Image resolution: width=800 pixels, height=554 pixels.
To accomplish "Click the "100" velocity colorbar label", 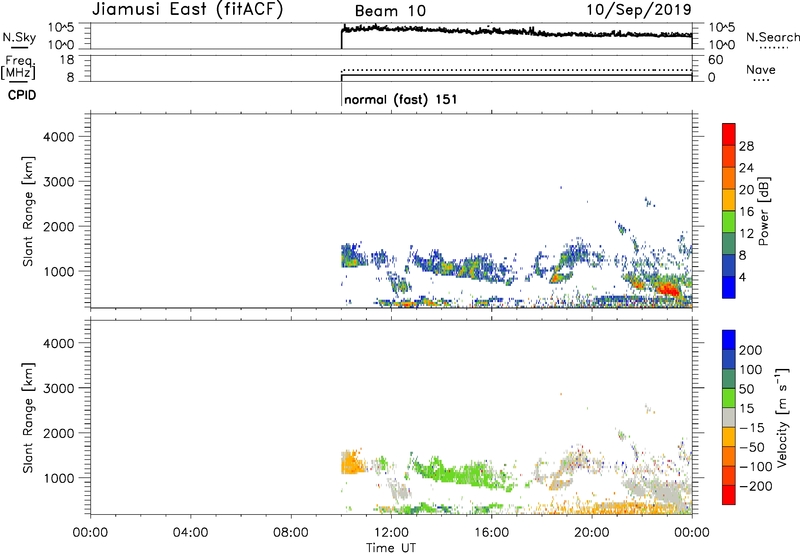I will 751,370.
